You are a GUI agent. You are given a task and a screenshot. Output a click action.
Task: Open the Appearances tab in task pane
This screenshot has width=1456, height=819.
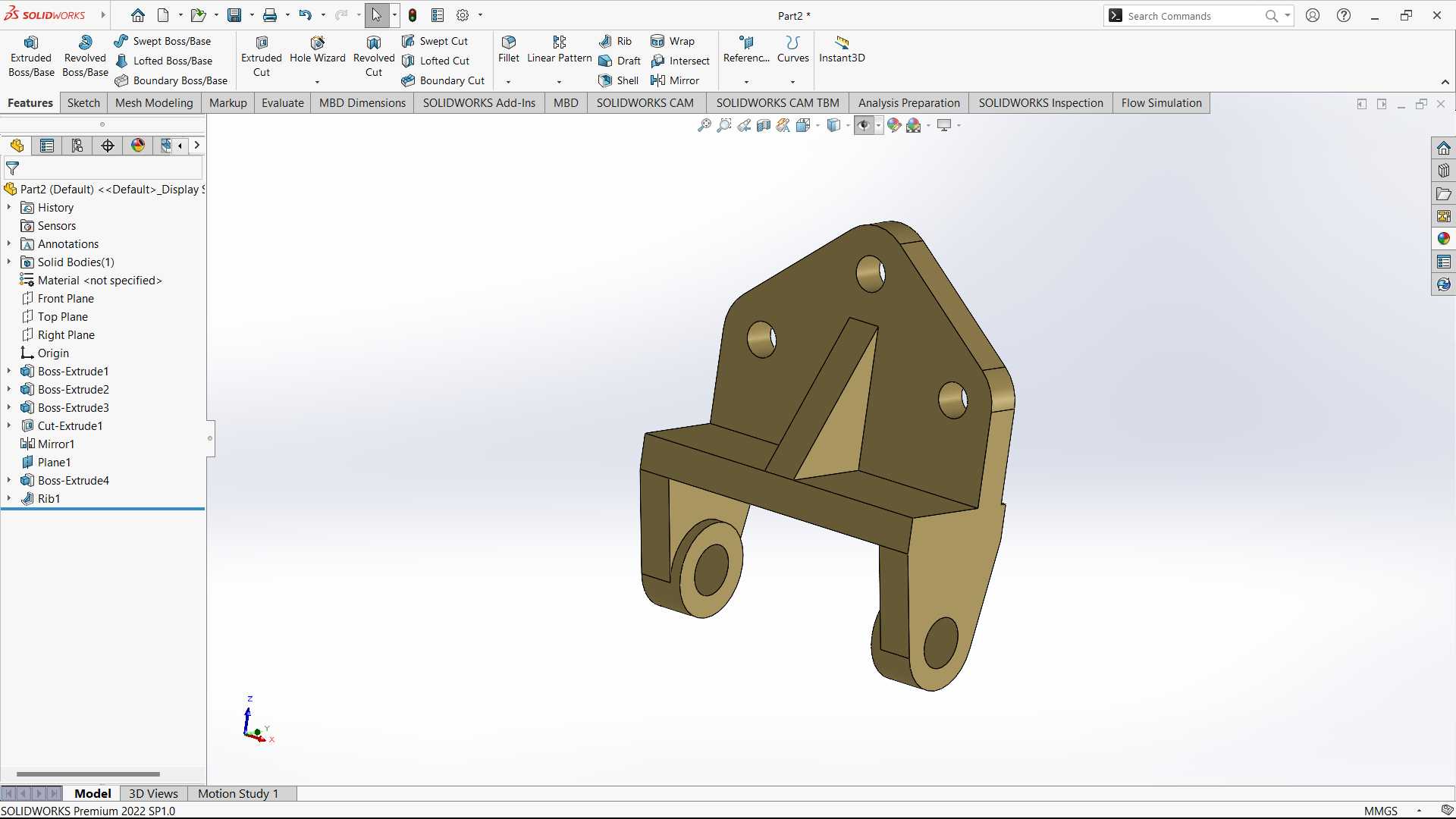tap(1443, 239)
